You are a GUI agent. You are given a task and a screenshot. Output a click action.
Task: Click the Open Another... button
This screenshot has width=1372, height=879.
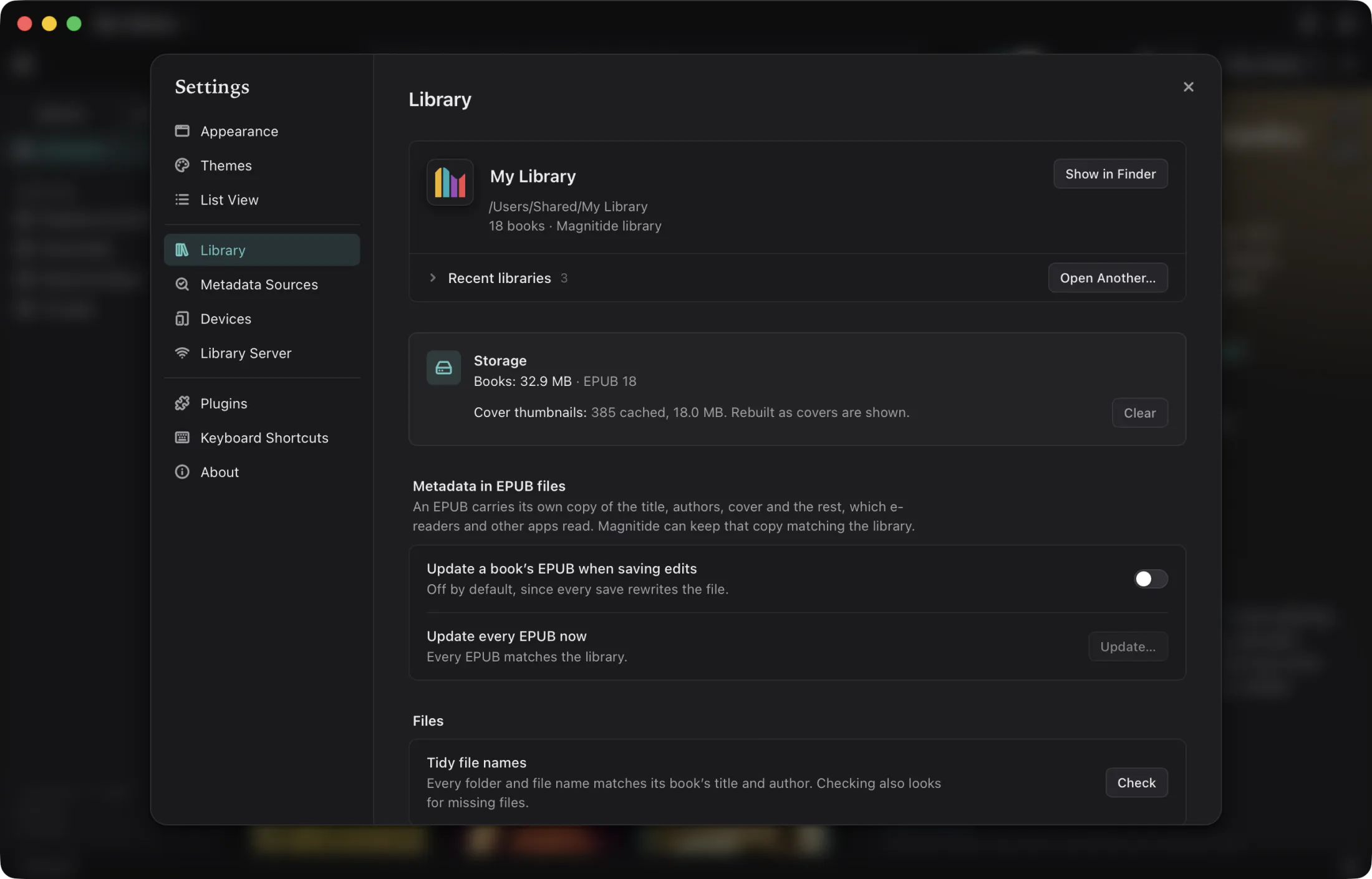click(1108, 278)
